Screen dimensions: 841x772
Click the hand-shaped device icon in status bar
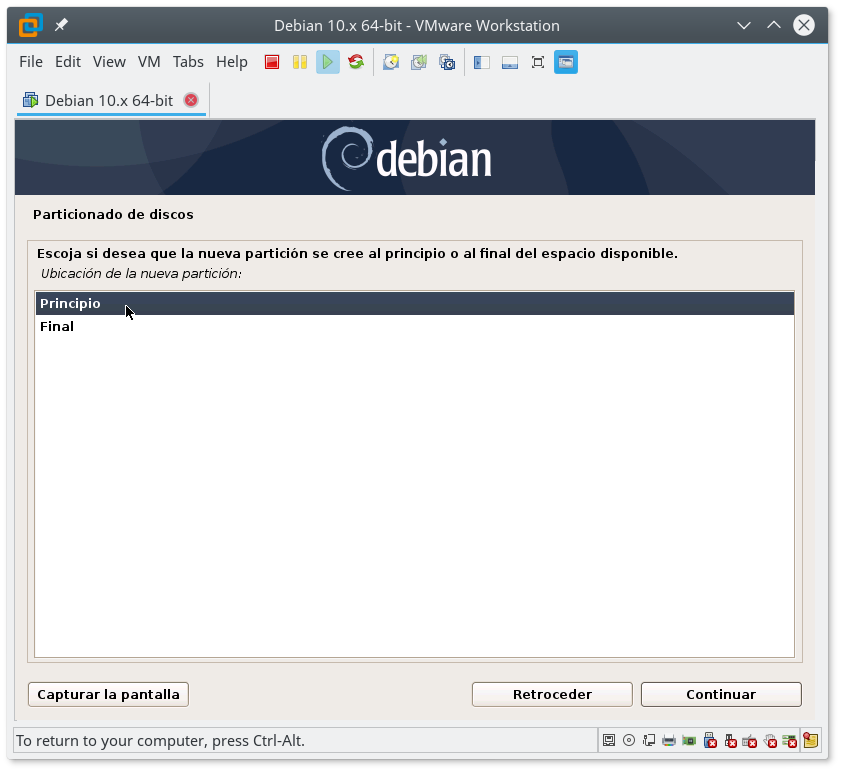[770, 741]
